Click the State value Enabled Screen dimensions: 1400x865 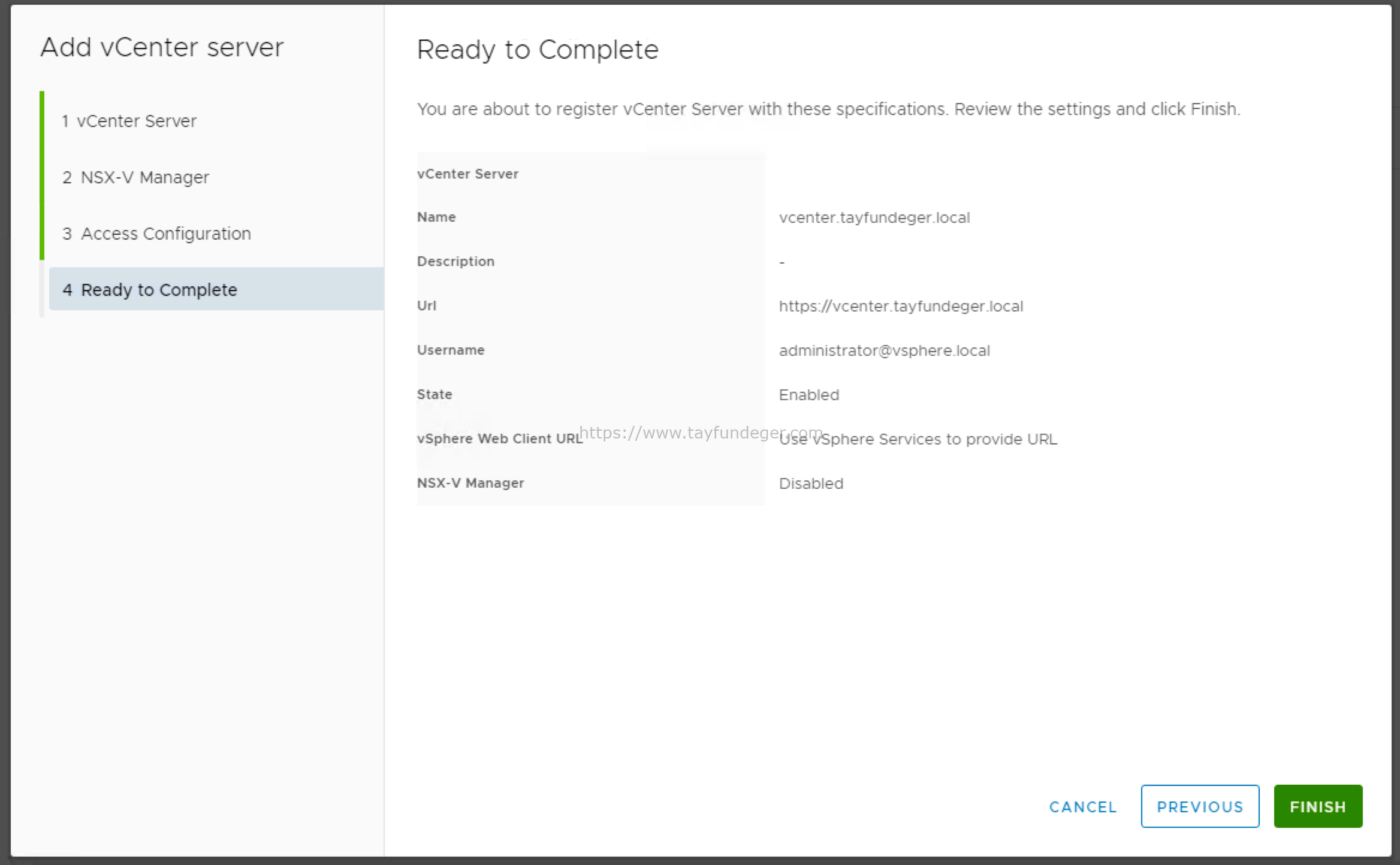808,395
